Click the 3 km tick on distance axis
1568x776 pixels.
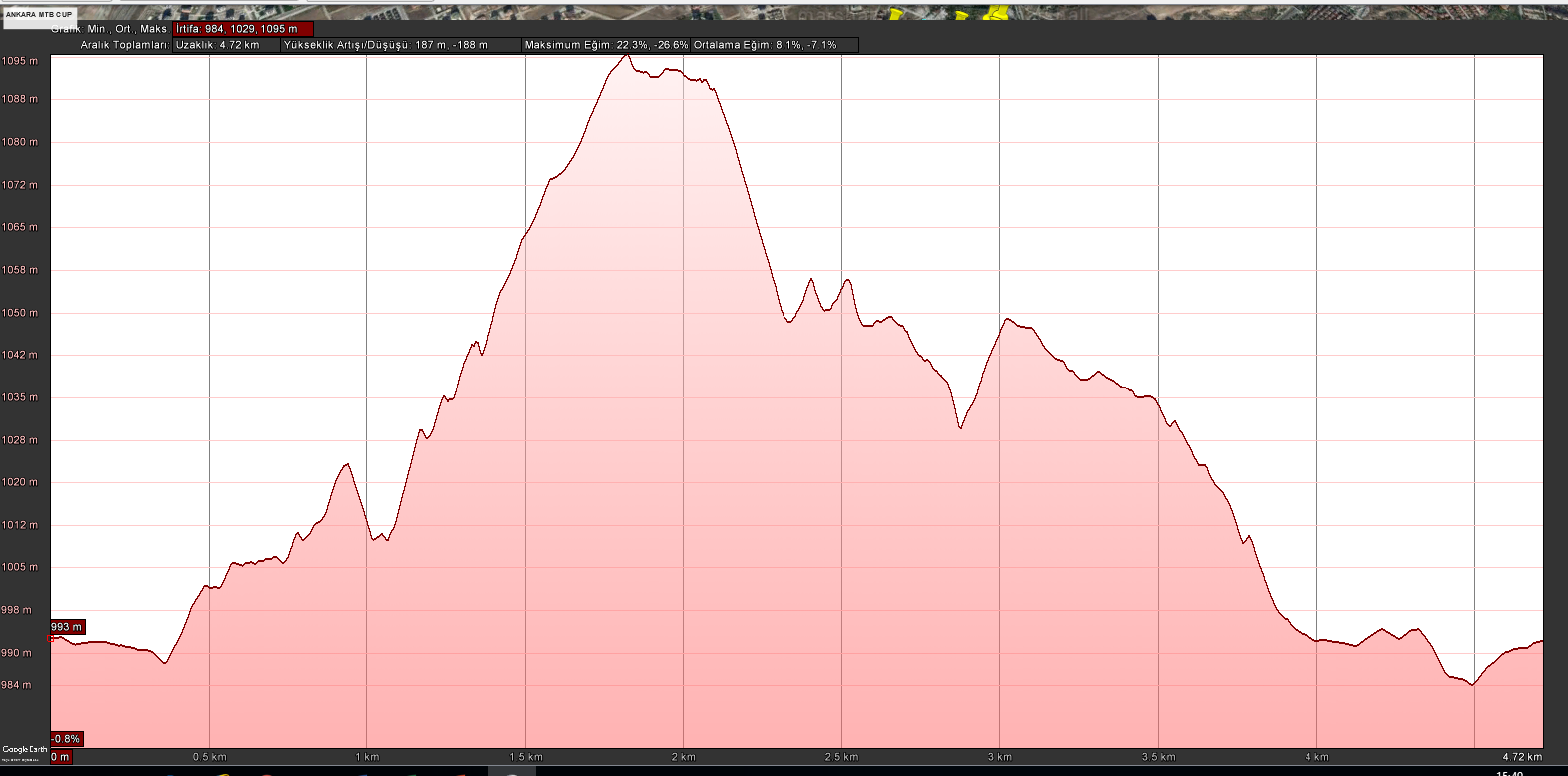pyautogui.click(x=999, y=757)
